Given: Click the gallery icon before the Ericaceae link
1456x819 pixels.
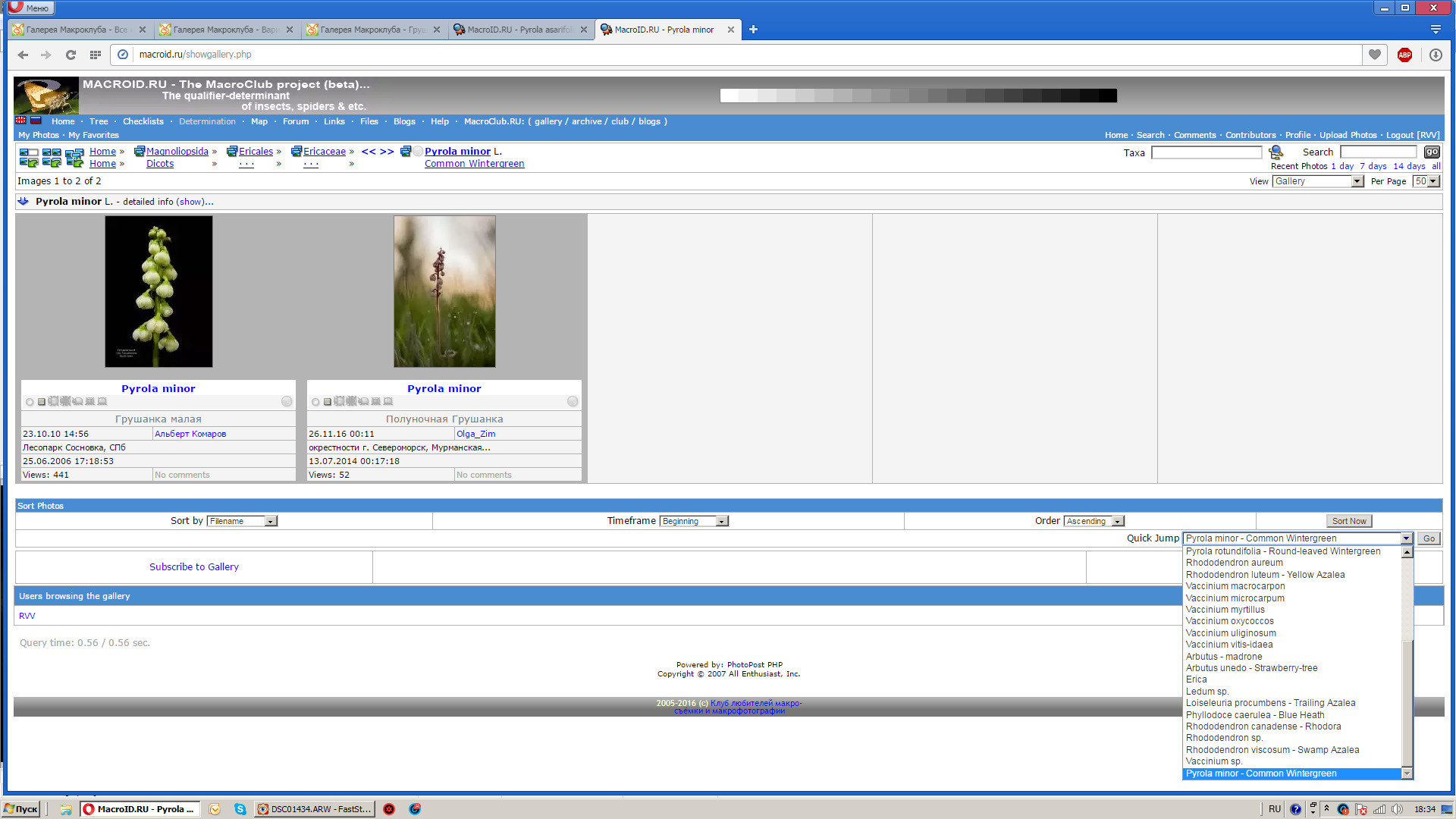Looking at the screenshot, I should click(297, 152).
